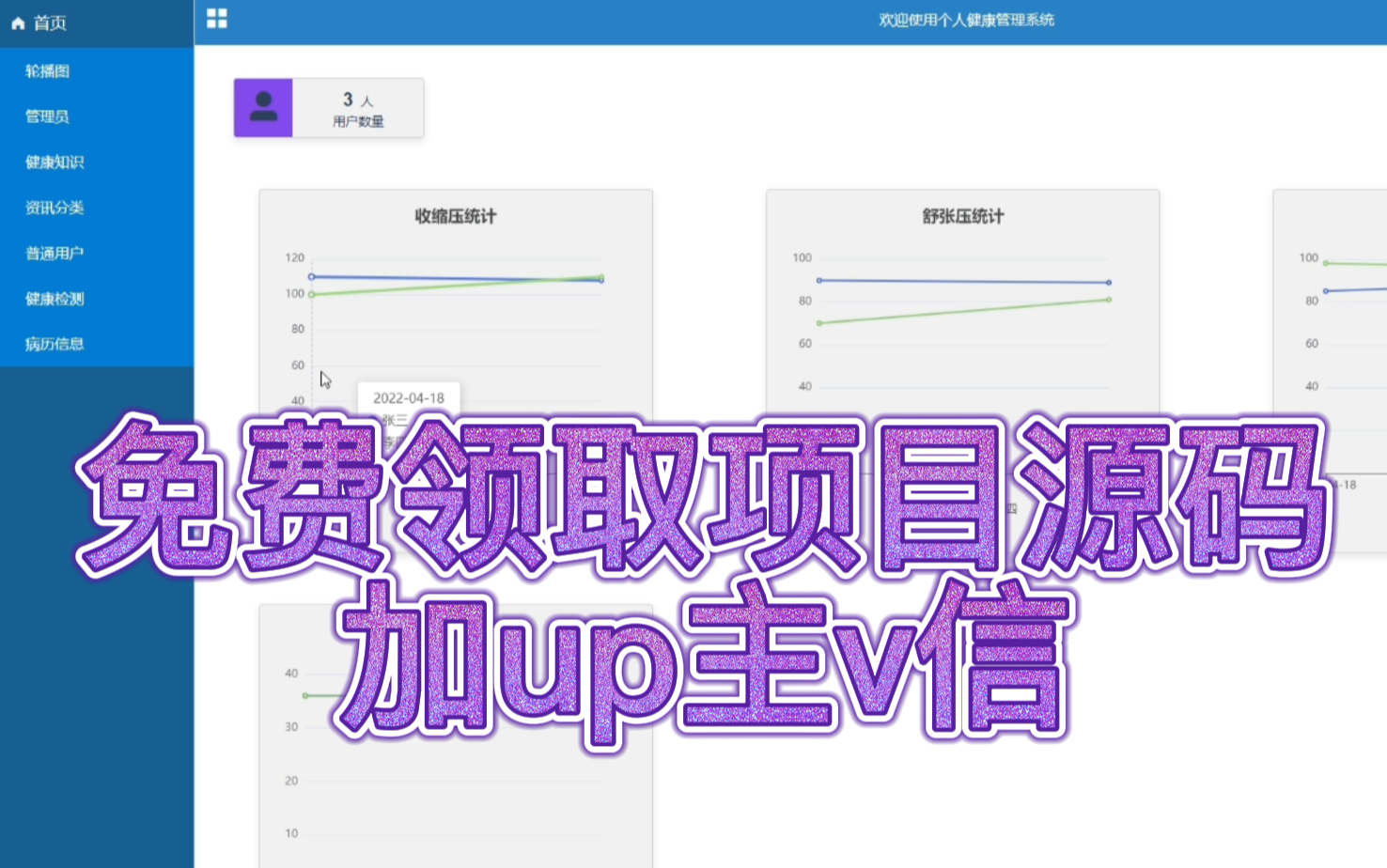The width and height of the screenshot is (1387, 868).
Task: Open the 健康知识 page
Action: tap(54, 162)
